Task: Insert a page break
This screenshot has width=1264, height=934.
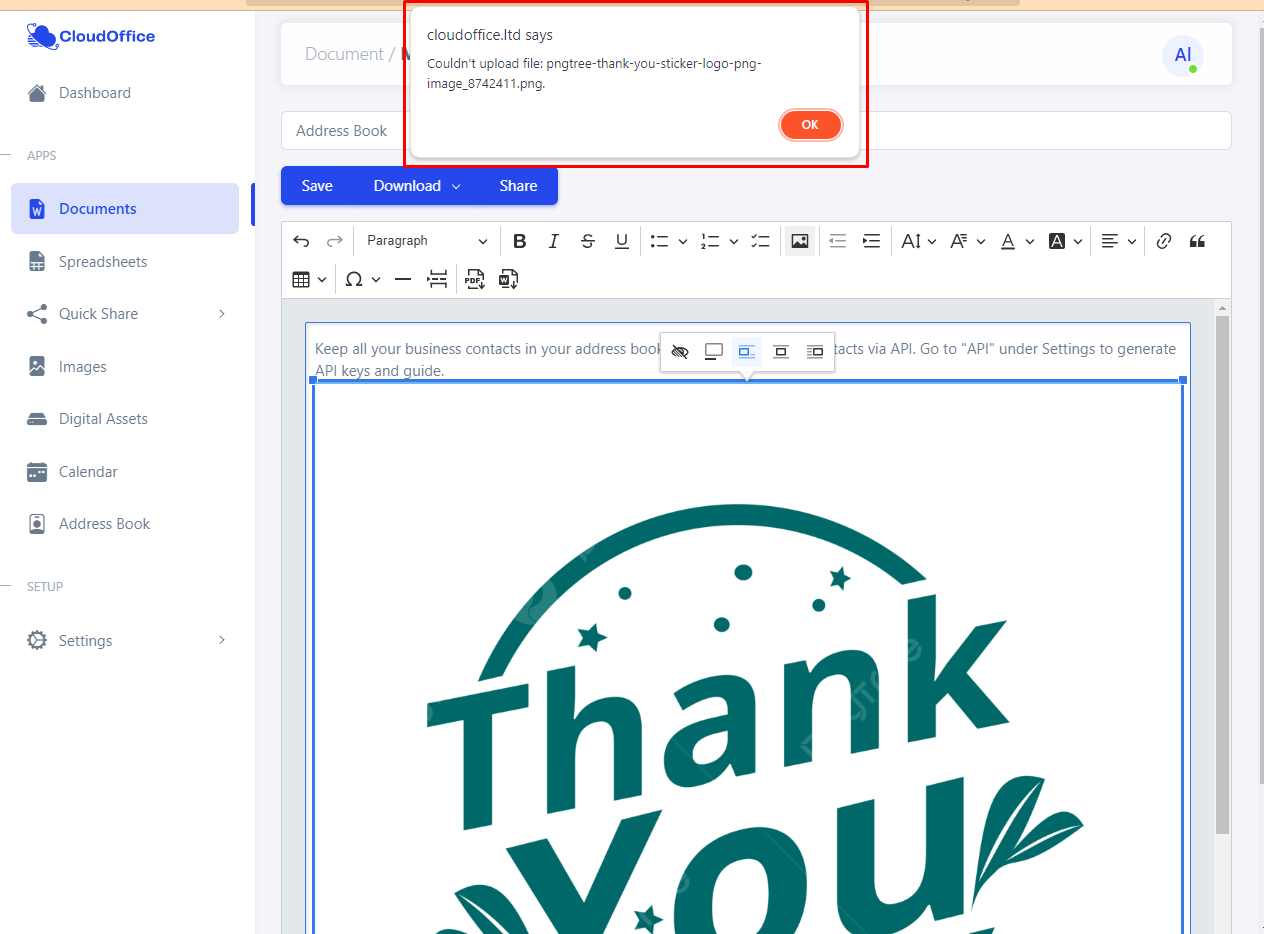Action: tap(437, 280)
